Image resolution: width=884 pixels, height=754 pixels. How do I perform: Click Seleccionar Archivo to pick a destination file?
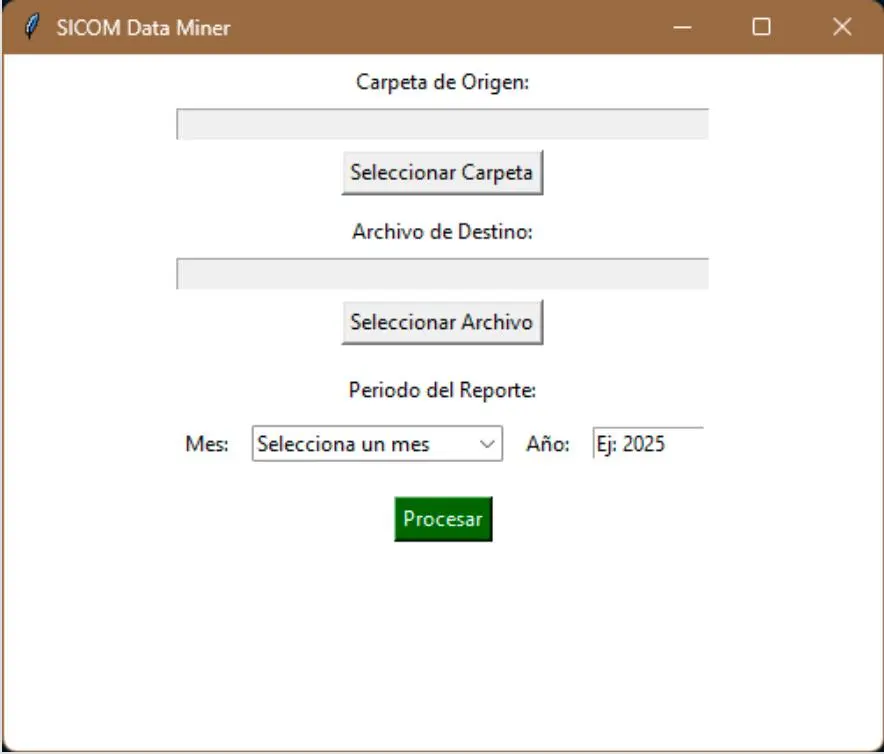[x=442, y=321]
